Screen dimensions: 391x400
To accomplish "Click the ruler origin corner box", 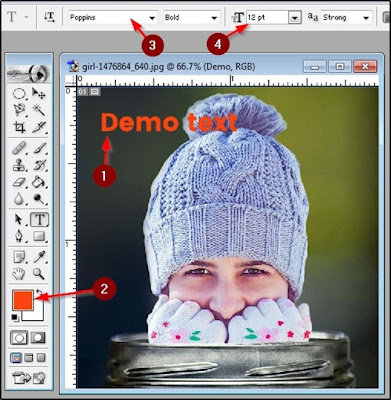I will click(x=71, y=80).
